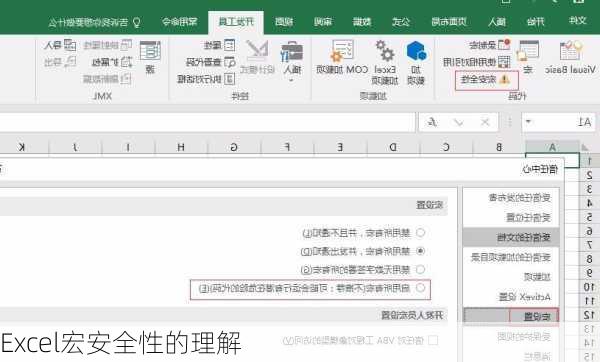The height and width of the screenshot is (362, 600).
Task: Select 受信任的文档 in Trust Center
Action: tap(511, 238)
